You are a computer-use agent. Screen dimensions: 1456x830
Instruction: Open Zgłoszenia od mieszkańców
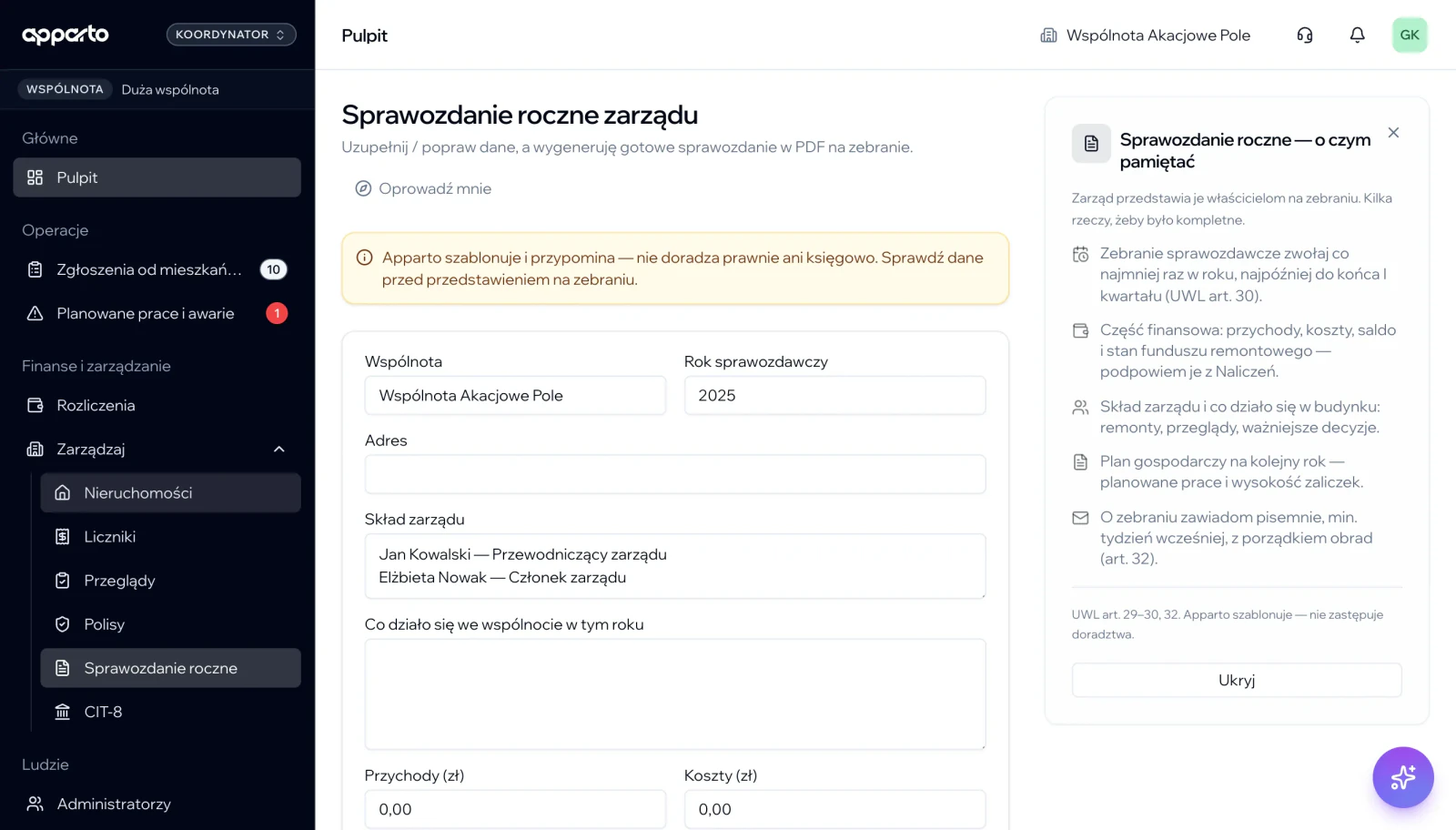pos(157,269)
